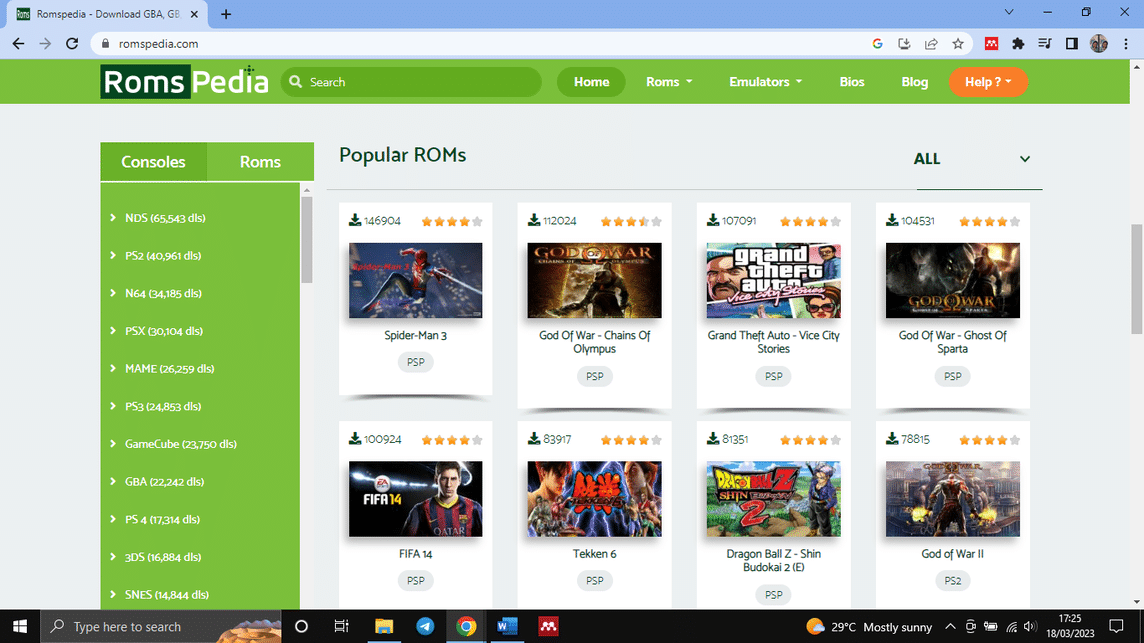Click the download icon next to 78815
This screenshot has height=643, width=1144.
[x=892, y=439]
